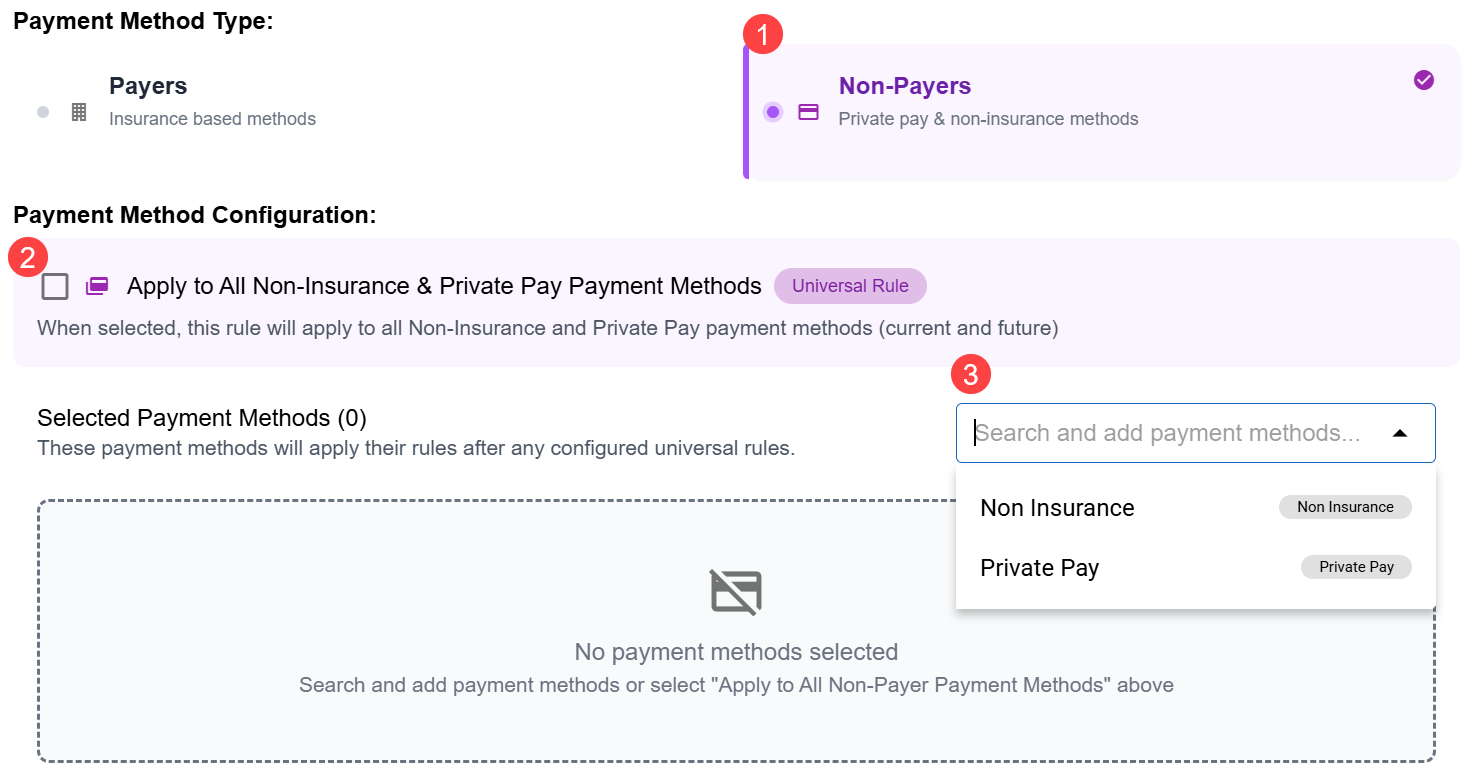Viewport: 1470px width, 772px height.
Task: Click the building icon beside Payers
Action: click(79, 112)
